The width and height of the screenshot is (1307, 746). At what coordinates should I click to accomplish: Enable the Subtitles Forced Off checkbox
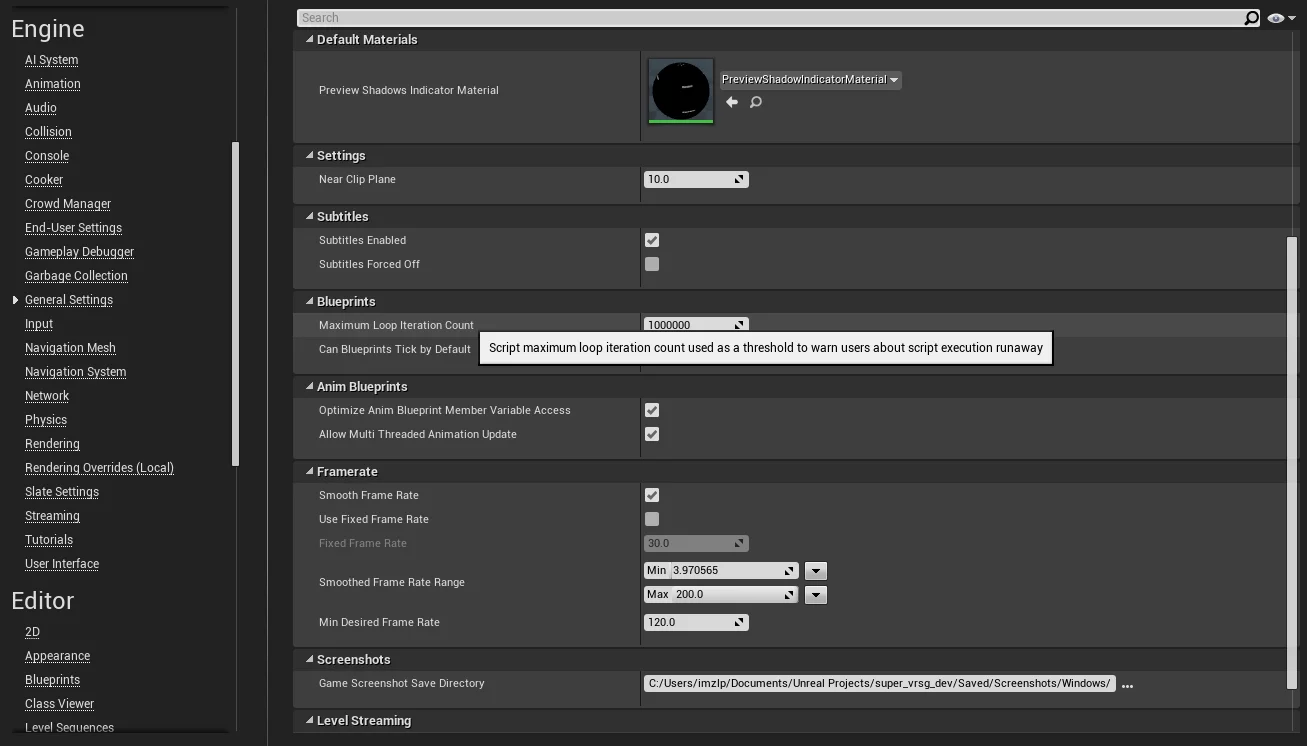(x=652, y=264)
